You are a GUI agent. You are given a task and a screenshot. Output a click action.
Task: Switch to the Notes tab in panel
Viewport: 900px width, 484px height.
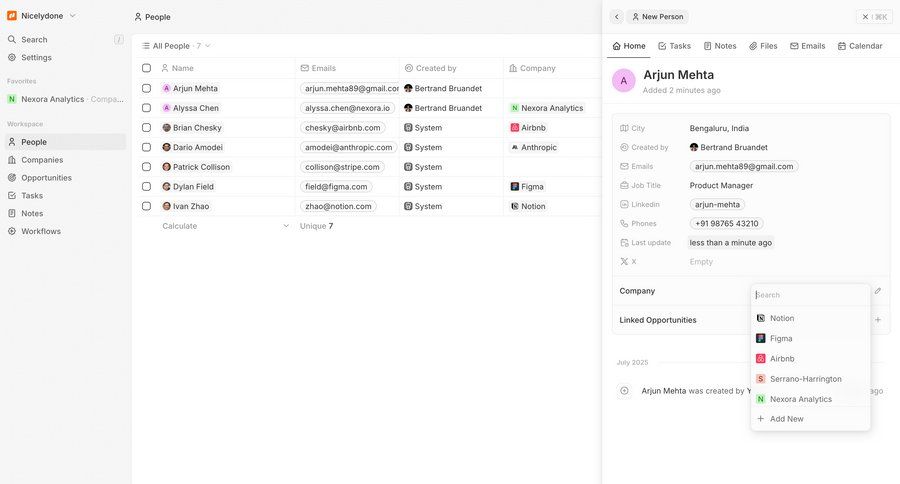click(x=720, y=46)
